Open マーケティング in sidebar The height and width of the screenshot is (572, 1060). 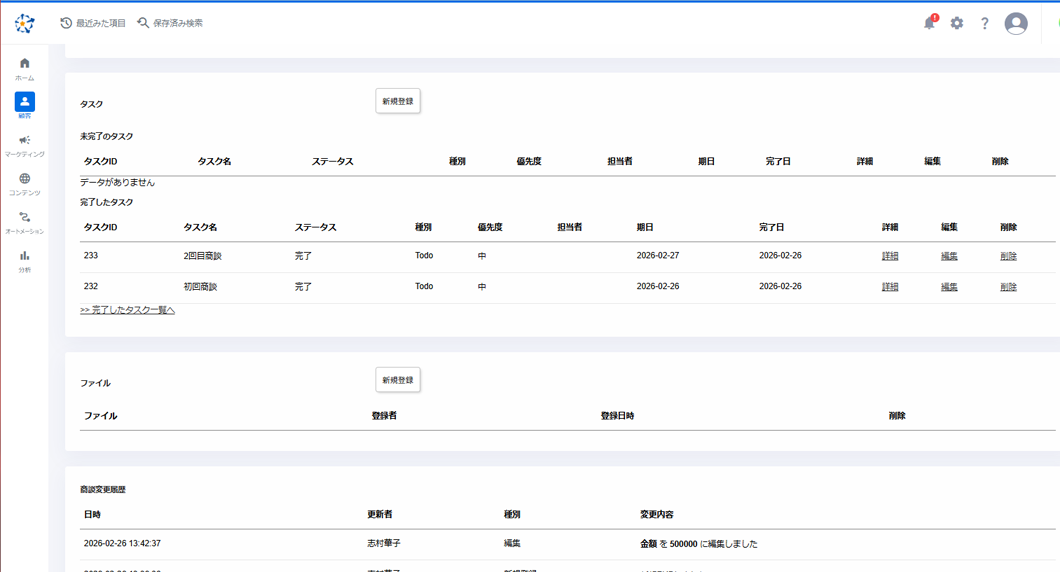(x=24, y=145)
